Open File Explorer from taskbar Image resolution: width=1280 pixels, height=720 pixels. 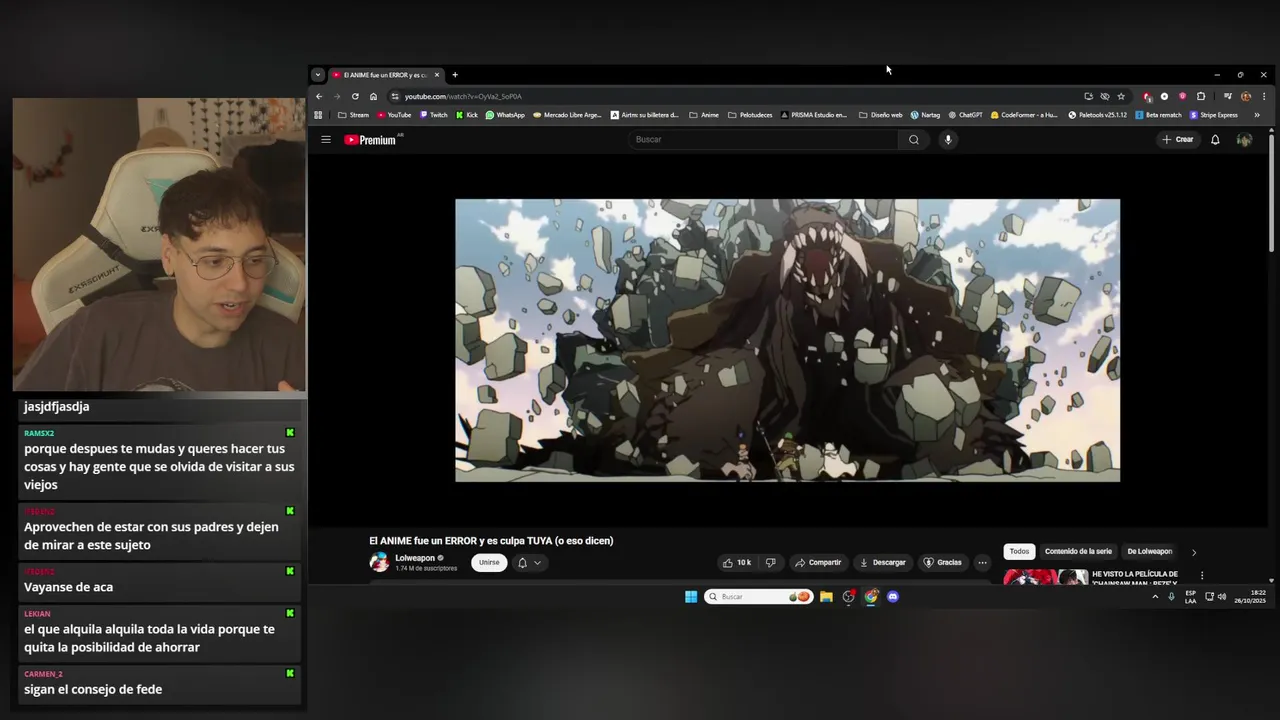pos(826,597)
